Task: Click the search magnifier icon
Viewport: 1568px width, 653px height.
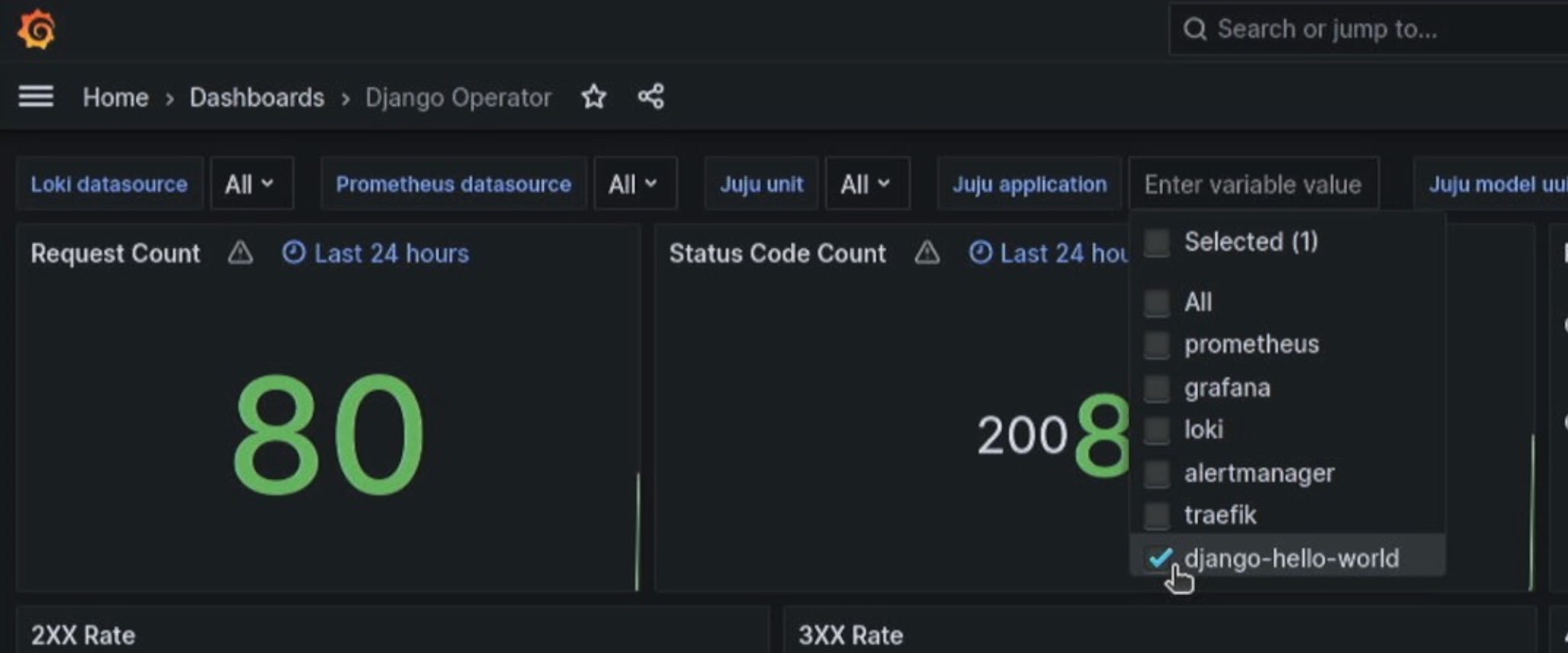Action: point(1194,30)
